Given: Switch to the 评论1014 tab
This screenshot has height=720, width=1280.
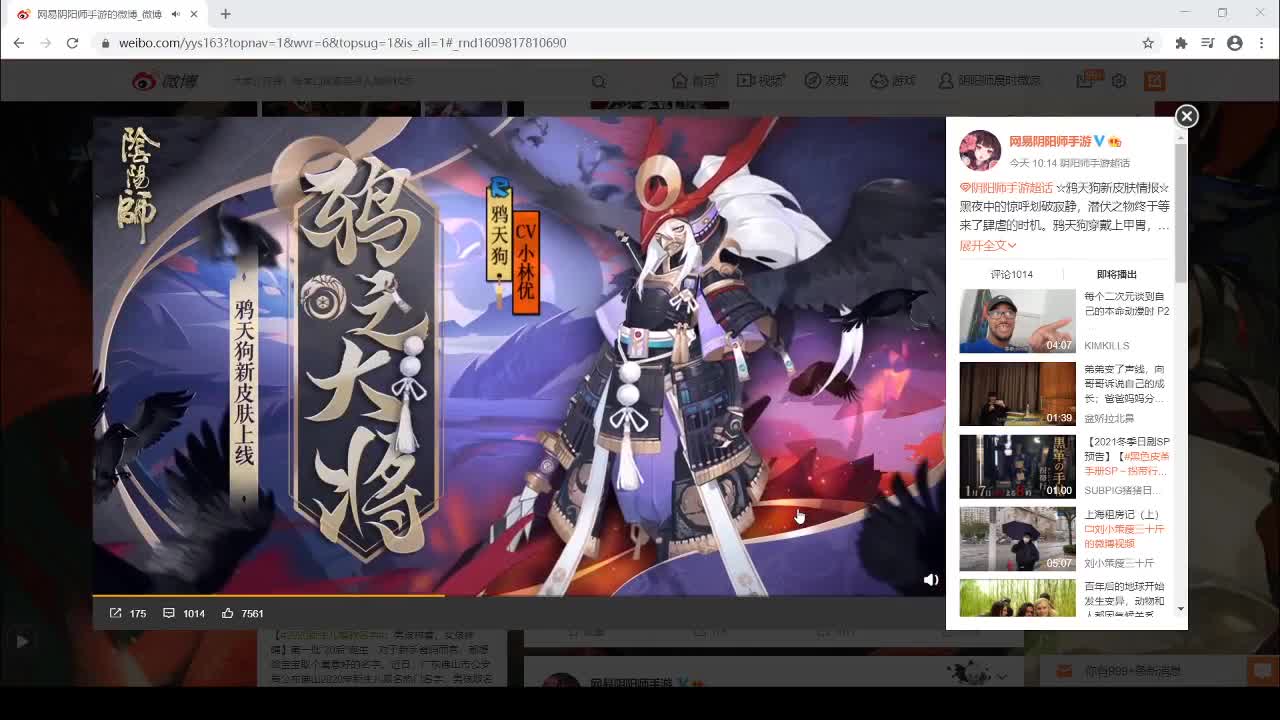Looking at the screenshot, I should point(1012,274).
